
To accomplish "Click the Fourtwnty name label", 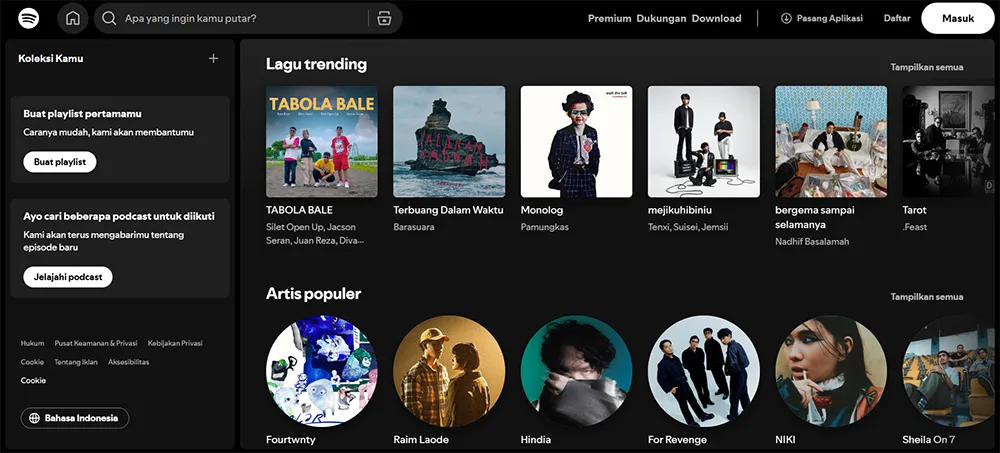I will (291, 440).
